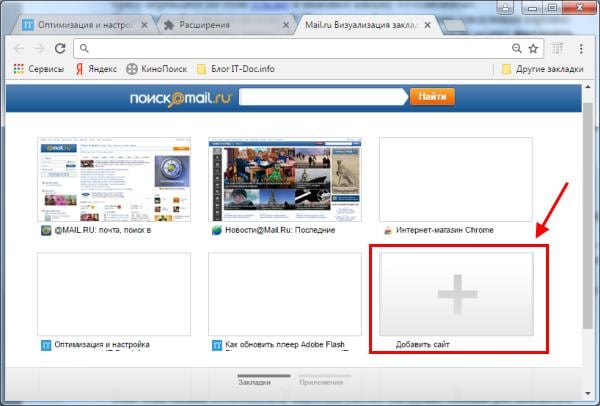Open the Интернет-магазин Chrome tile

click(456, 179)
